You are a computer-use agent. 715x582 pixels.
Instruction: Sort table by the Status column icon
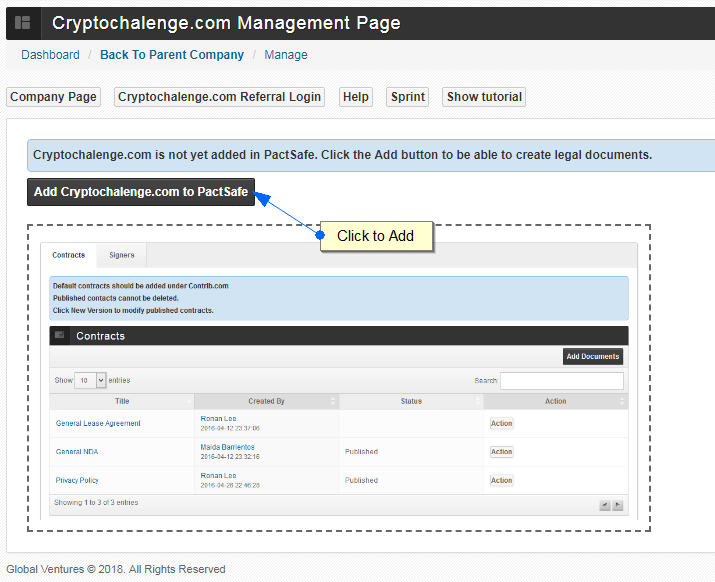[x=477, y=401]
